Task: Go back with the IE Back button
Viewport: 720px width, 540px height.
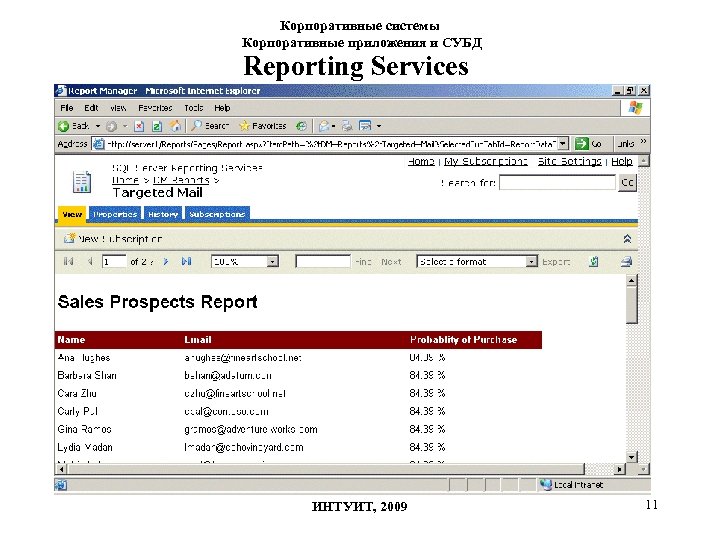Action: tap(73, 126)
